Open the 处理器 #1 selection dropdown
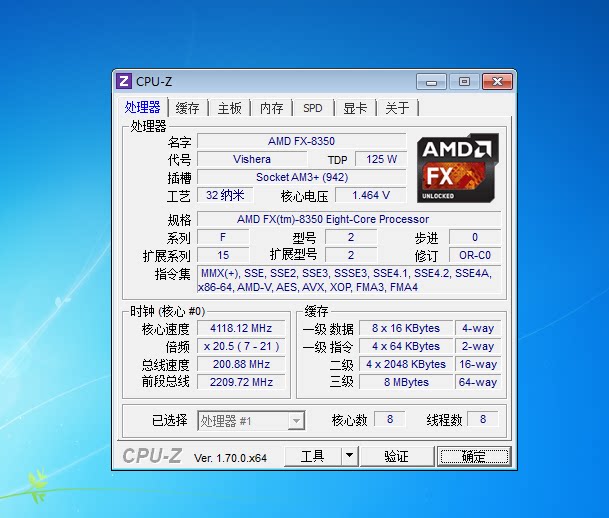Viewport: 609px width, 518px height. point(251,421)
